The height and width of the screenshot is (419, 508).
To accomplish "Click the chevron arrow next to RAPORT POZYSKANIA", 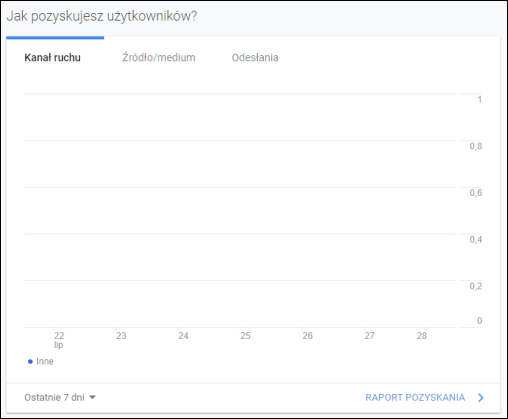I will click(x=481, y=397).
